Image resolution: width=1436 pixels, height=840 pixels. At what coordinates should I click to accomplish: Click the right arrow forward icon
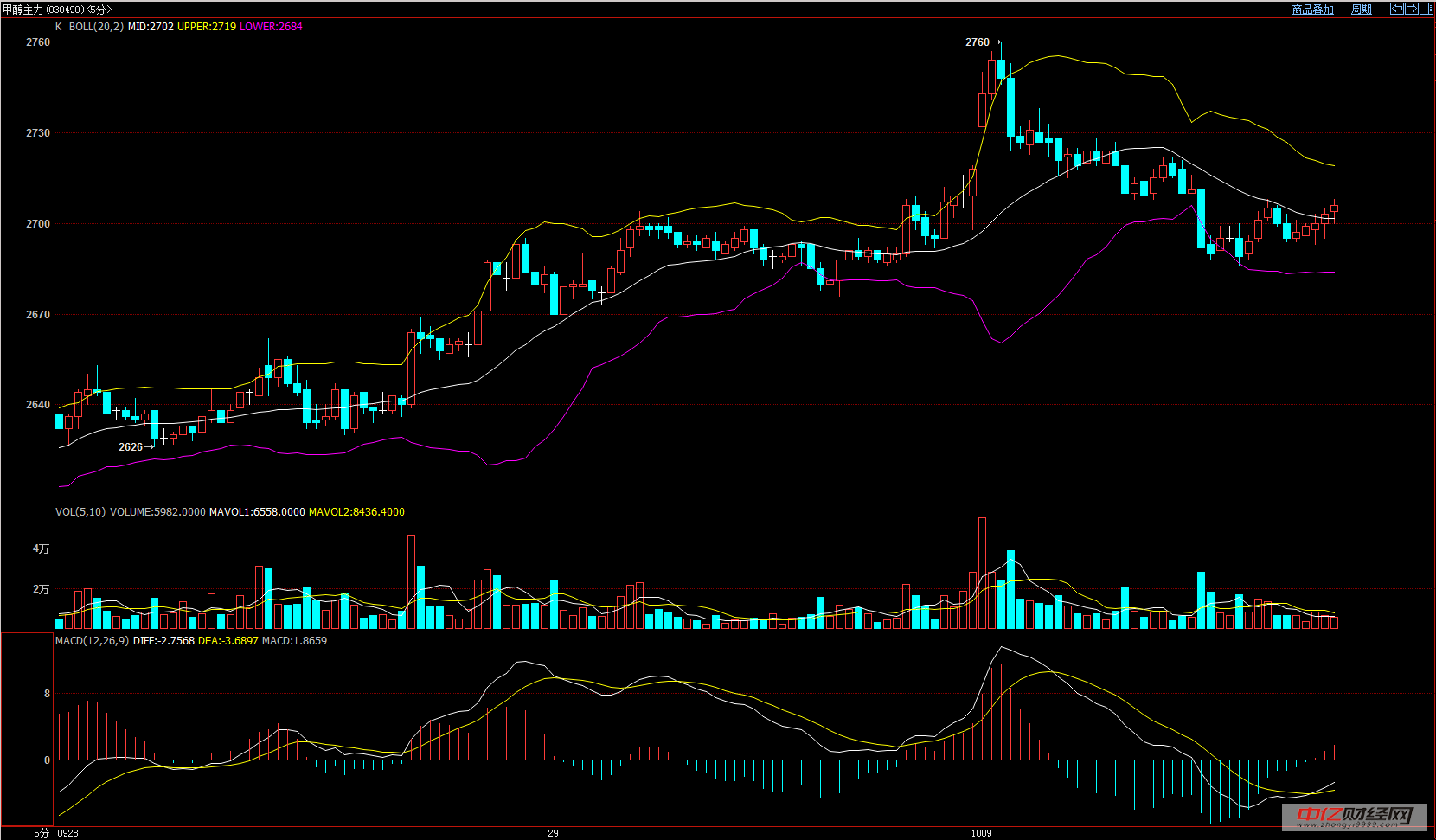click(1412, 9)
